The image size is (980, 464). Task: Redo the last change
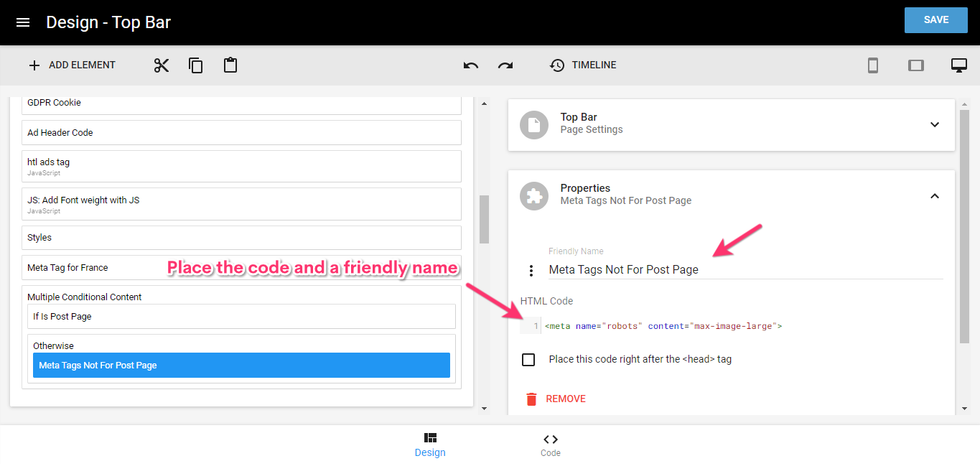click(505, 66)
